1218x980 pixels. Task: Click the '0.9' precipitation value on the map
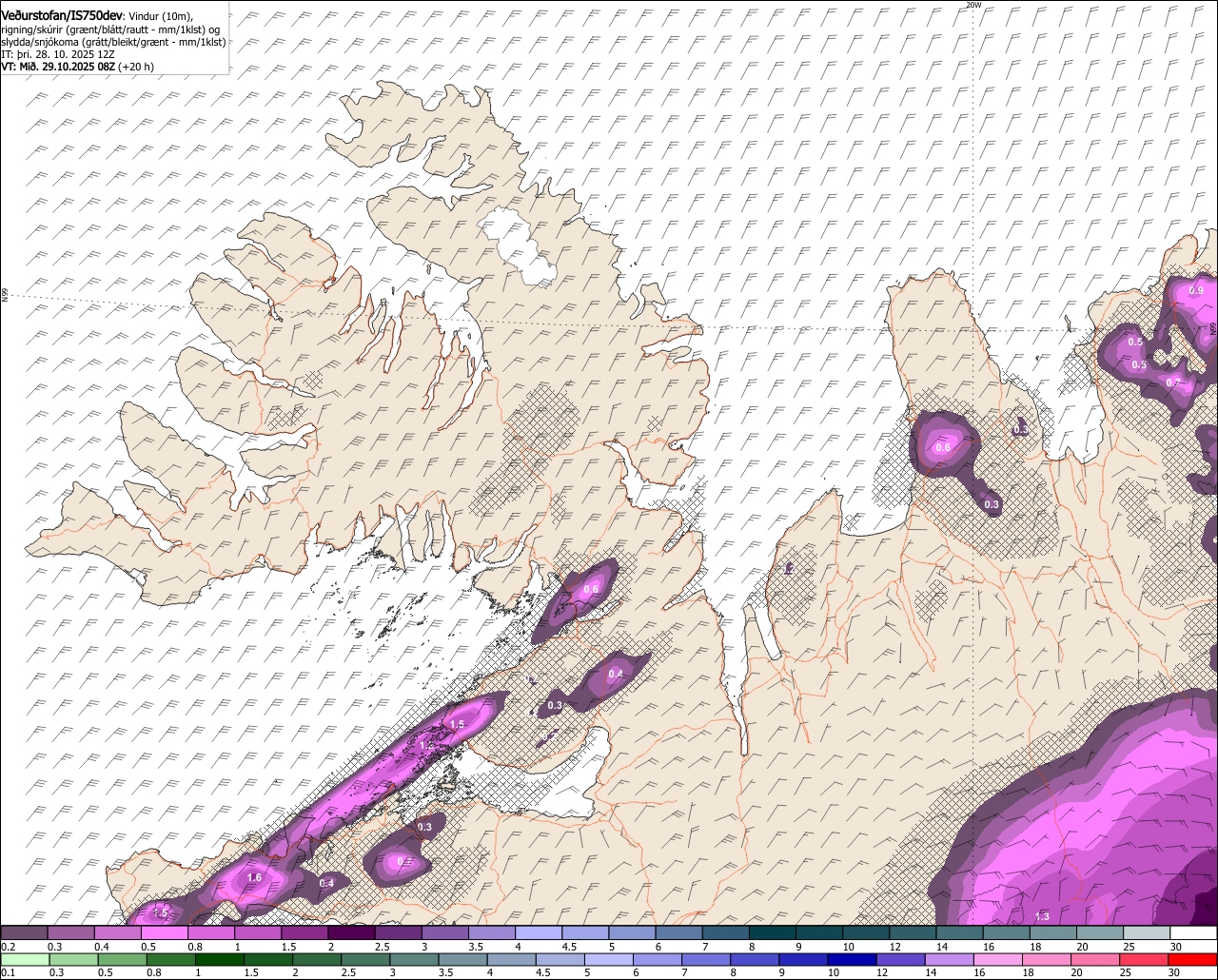click(x=1196, y=291)
